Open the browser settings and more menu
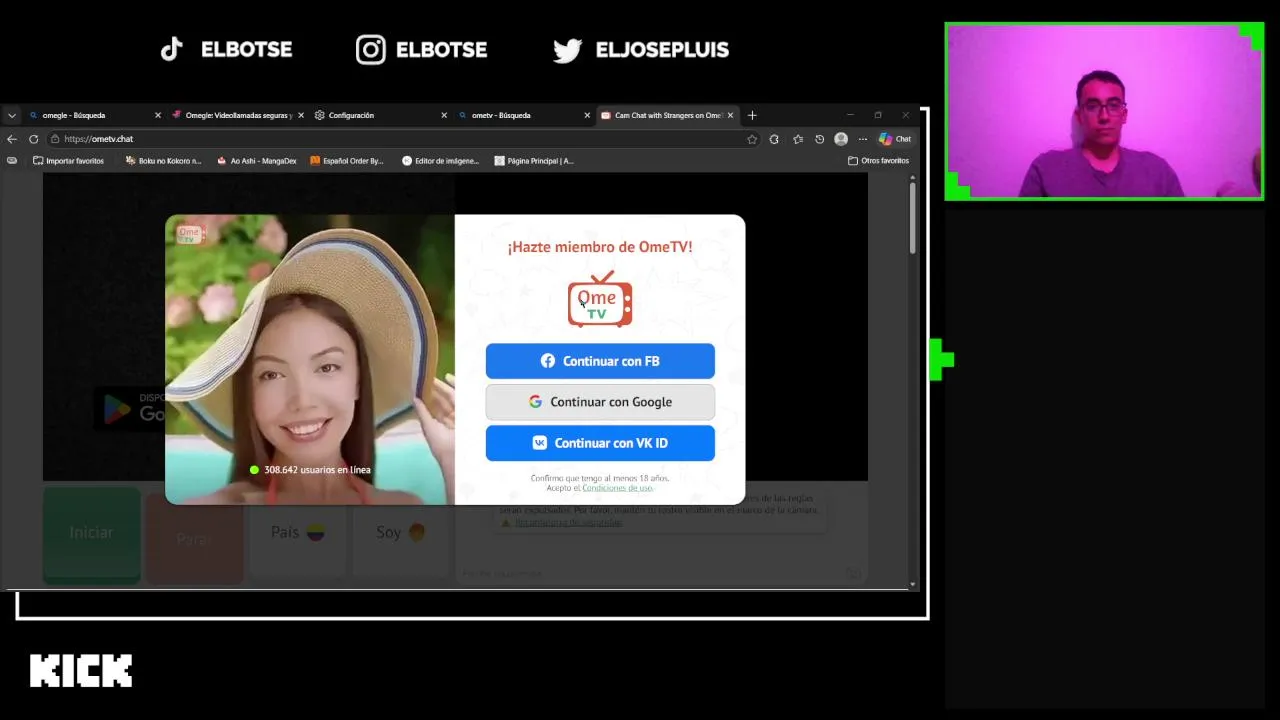Image resolution: width=1280 pixels, height=720 pixels. click(x=863, y=139)
